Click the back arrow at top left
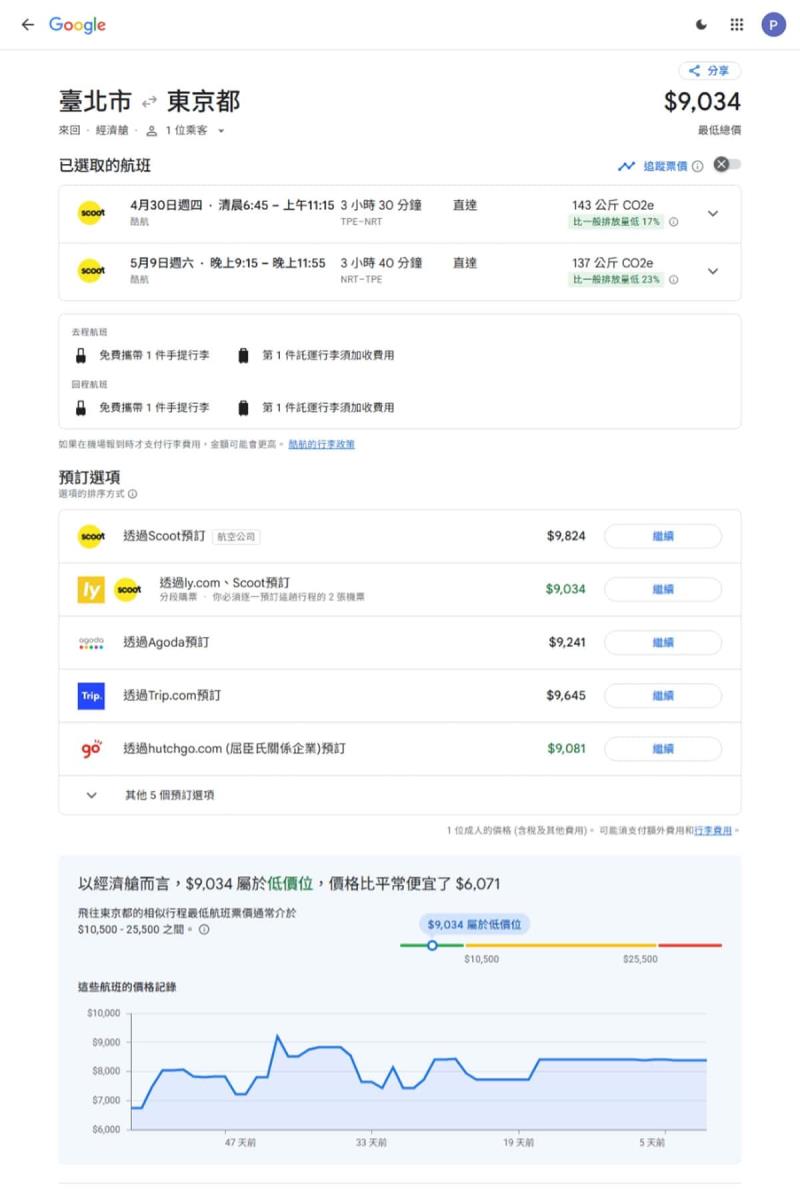Image resolution: width=800 pixels, height=1192 pixels. (x=27, y=24)
